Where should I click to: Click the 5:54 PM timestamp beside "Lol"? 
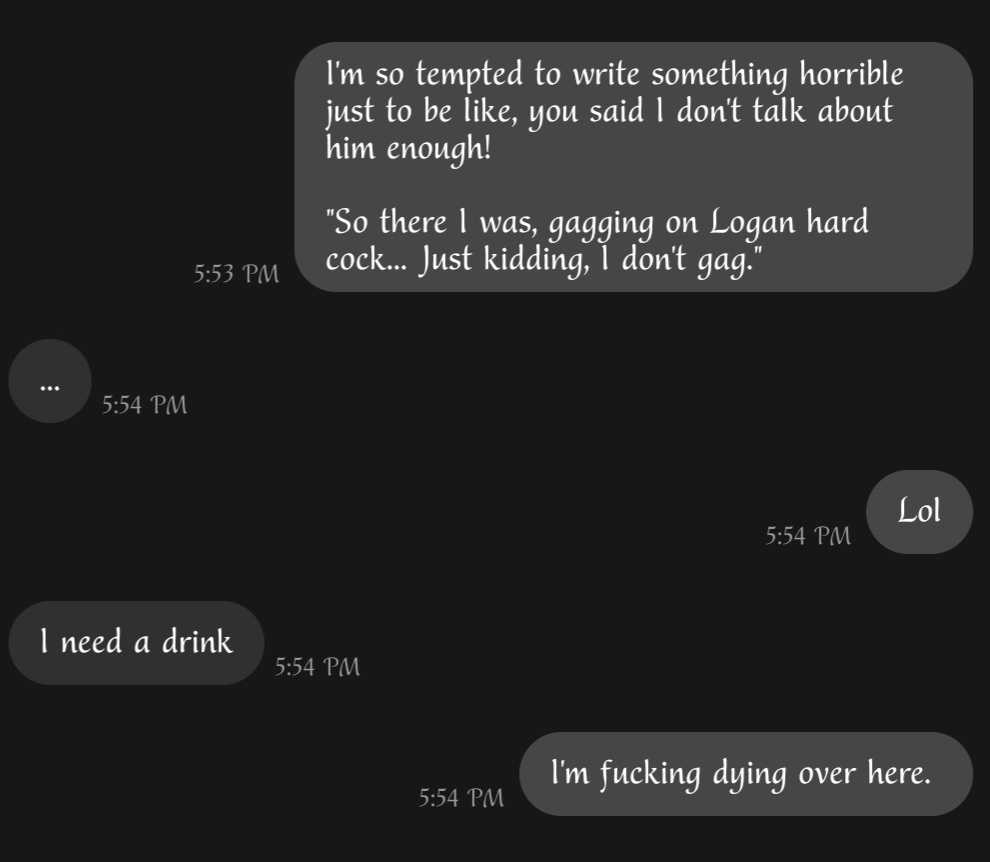(808, 536)
